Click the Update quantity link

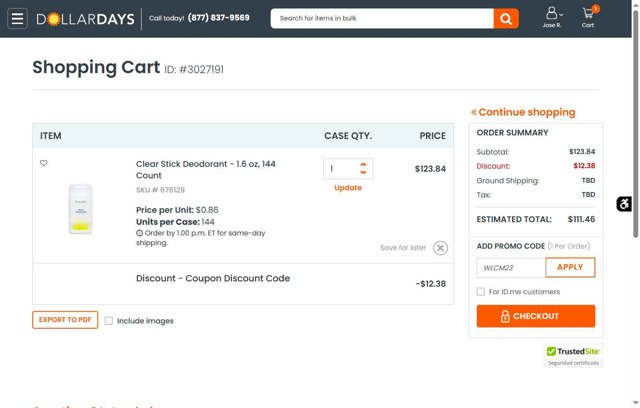[x=348, y=188]
